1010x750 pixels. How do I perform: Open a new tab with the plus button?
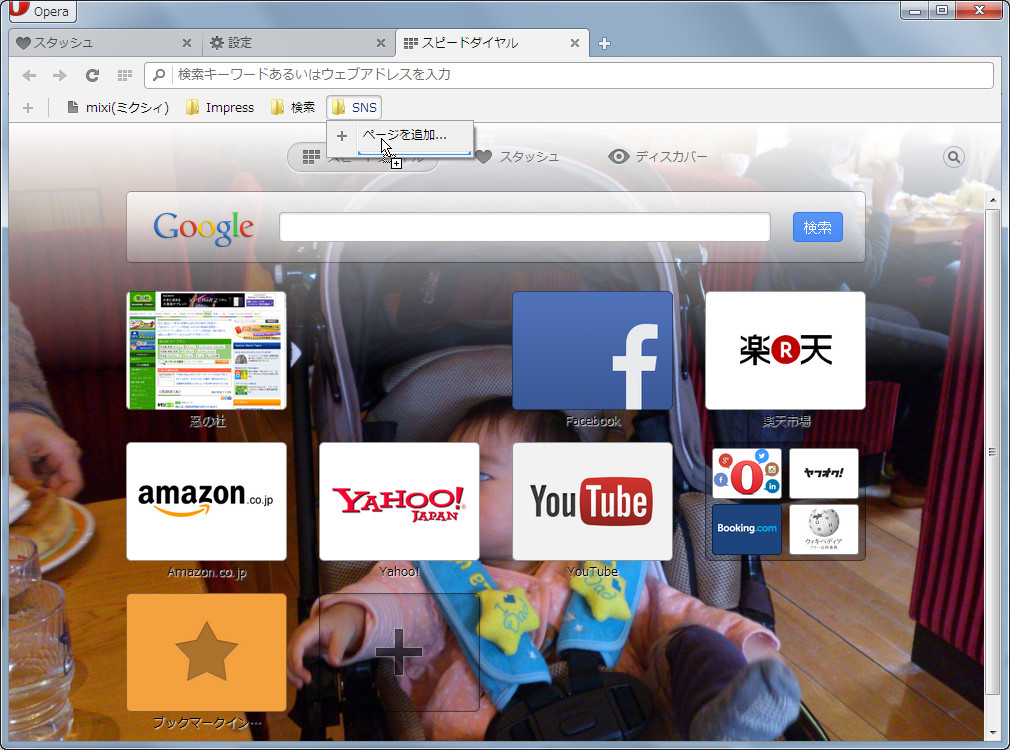(x=604, y=44)
